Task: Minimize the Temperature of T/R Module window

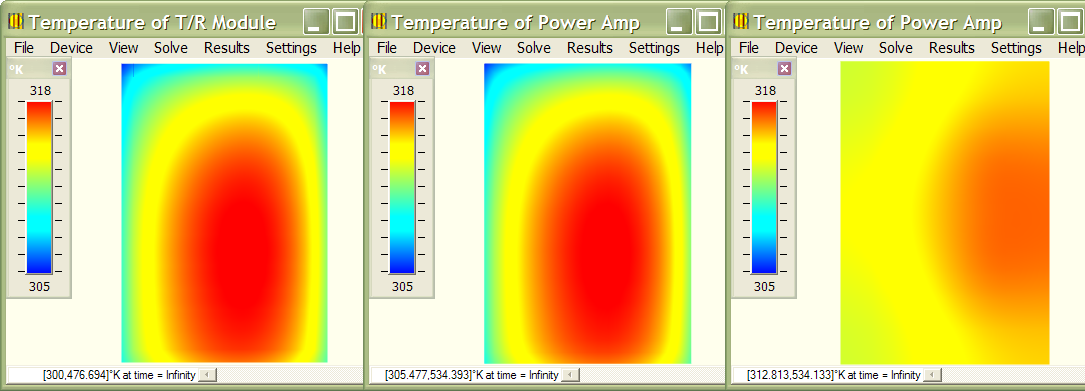Action: (316, 22)
